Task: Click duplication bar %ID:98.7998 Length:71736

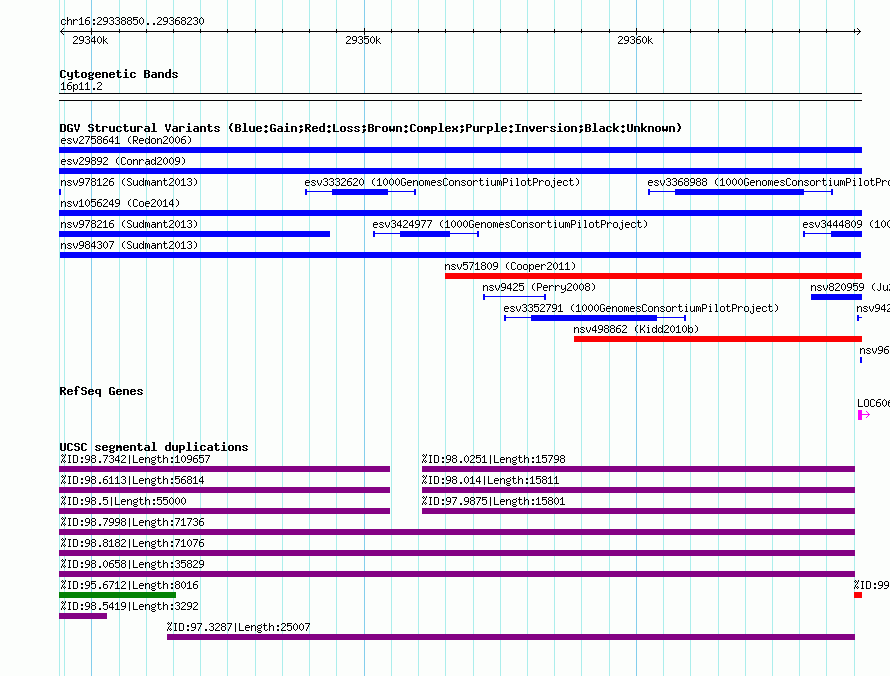Action: 457,532
